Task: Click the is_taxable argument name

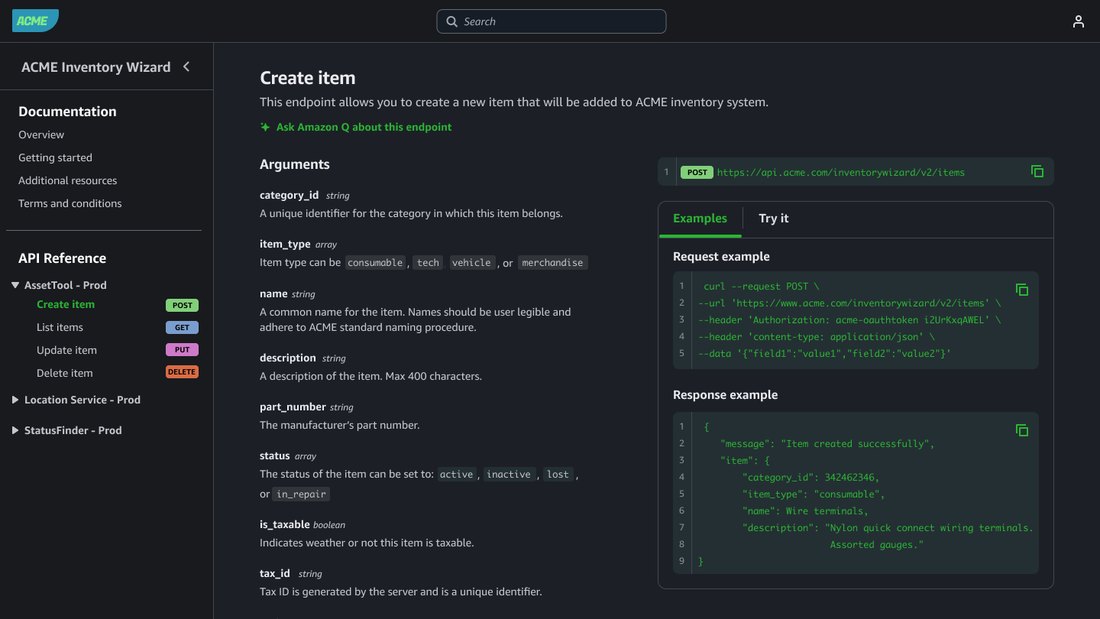Action: pyautogui.click(x=284, y=524)
